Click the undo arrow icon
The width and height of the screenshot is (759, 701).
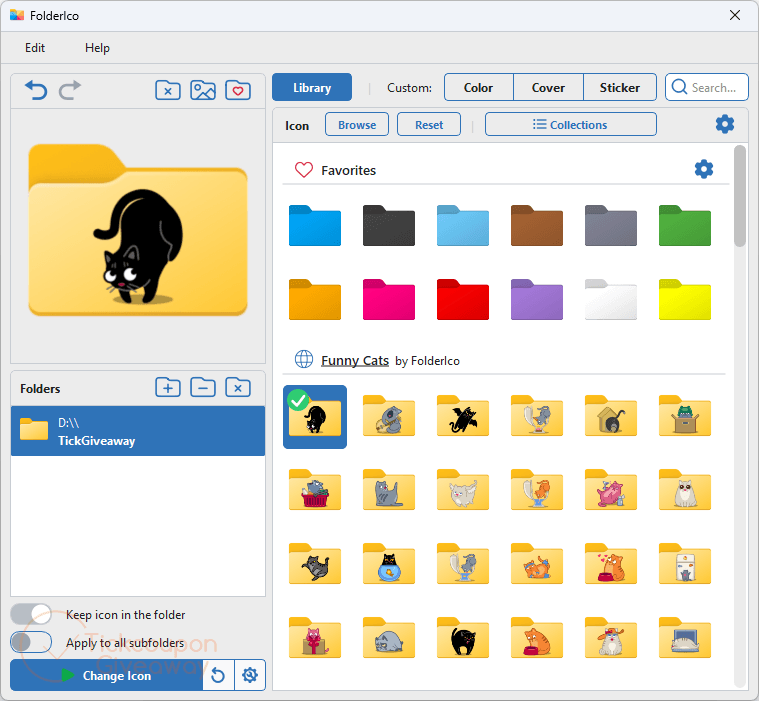(36, 90)
